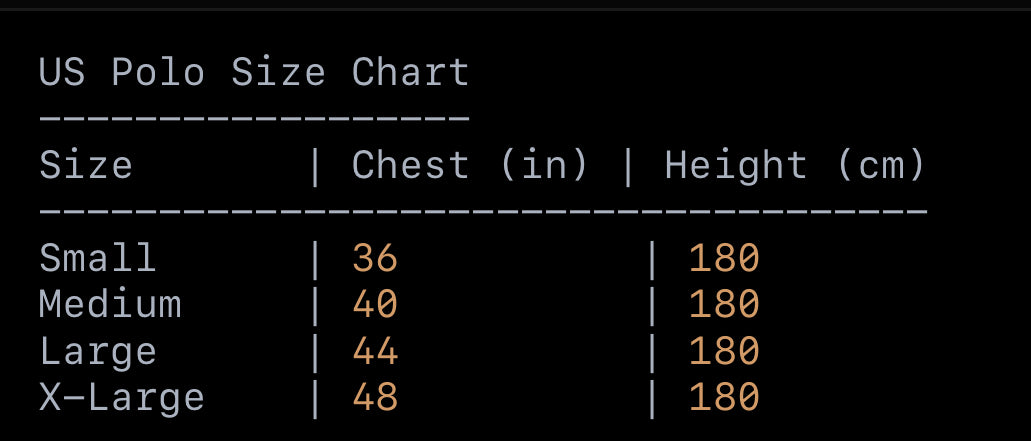Click chest value 36 in the Small row
1031x441 pixels.
[x=375, y=258]
